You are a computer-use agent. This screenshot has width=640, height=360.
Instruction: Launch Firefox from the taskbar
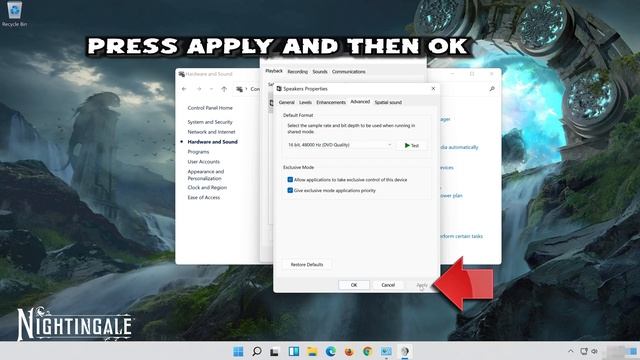(x=349, y=351)
